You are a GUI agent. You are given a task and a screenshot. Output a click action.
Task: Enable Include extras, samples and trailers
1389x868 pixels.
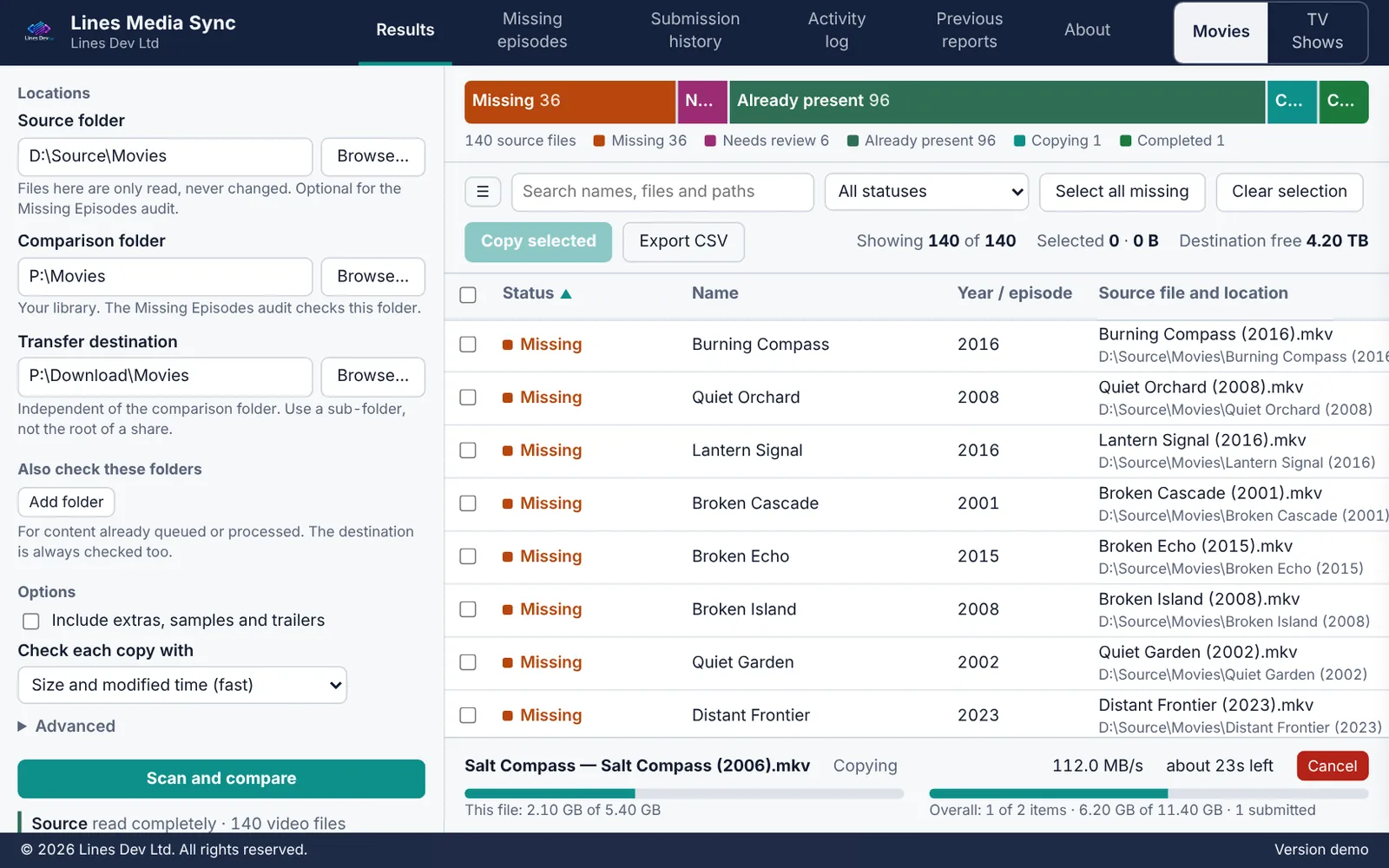point(31,621)
